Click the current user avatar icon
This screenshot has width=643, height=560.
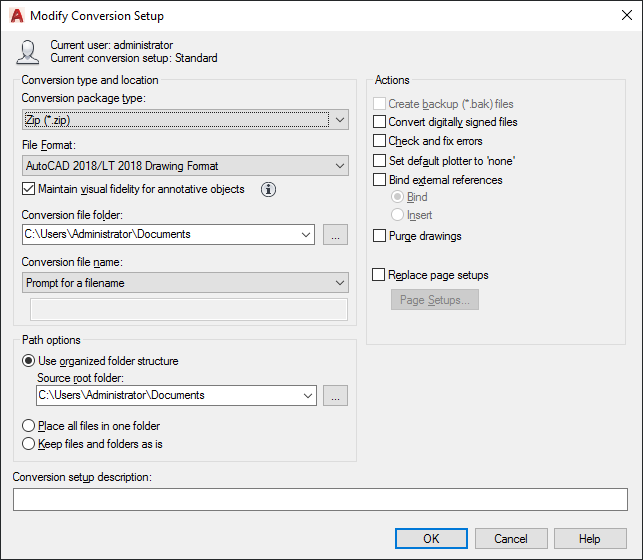[x=28, y=52]
